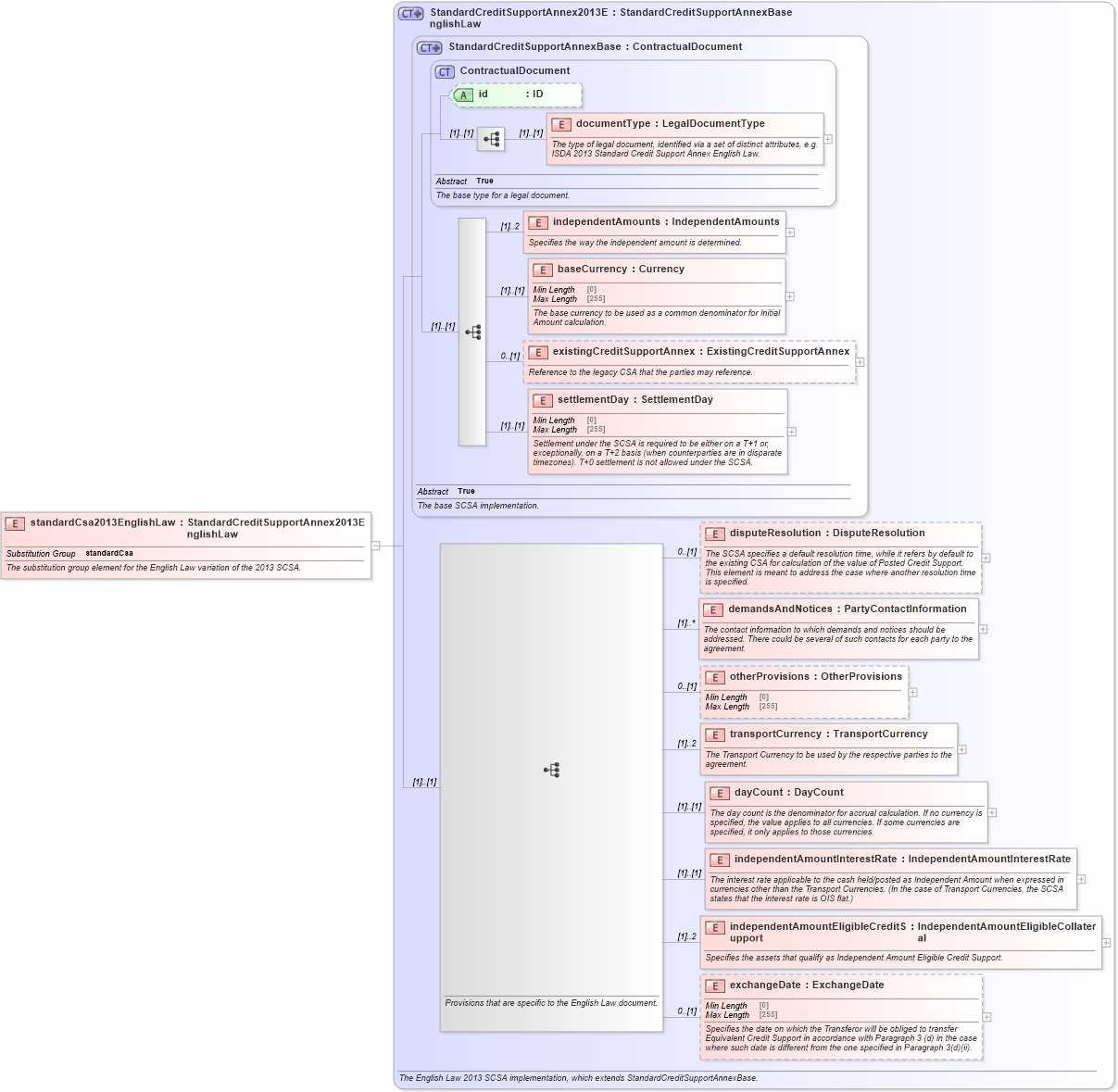The width and height of the screenshot is (1118, 1092).
Task: Expand the transportCurrency element
Action: coord(961,747)
